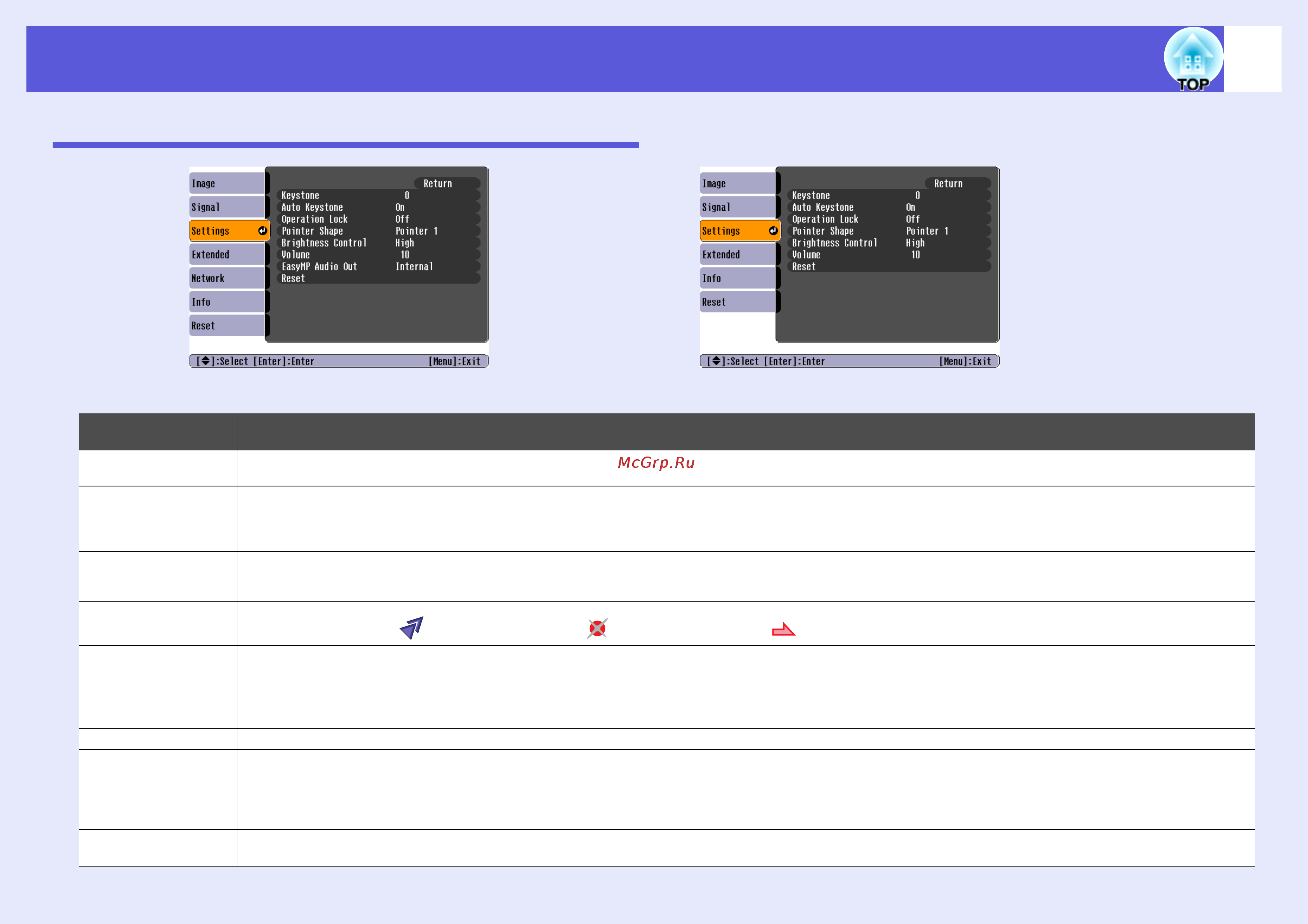Click the TOP home icon
The height and width of the screenshot is (924, 1308).
[1193, 59]
